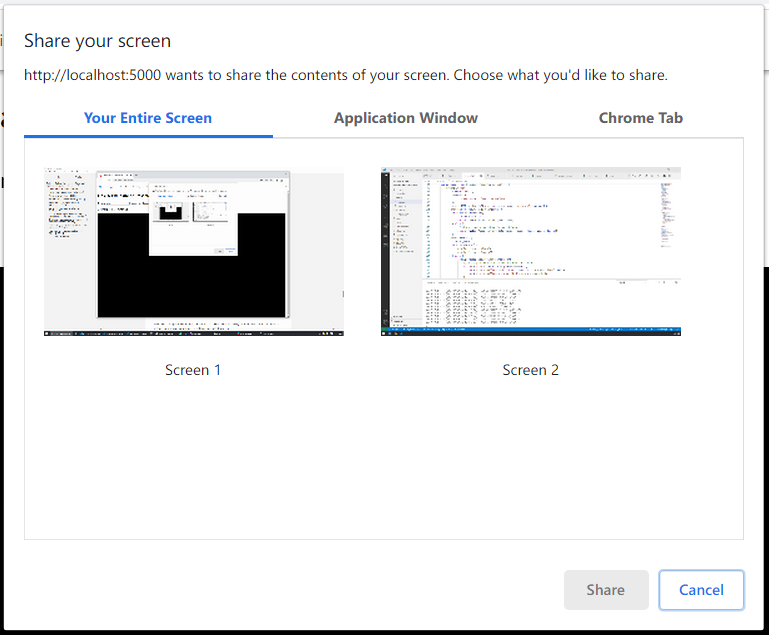Click the Cancel button
This screenshot has height=635, width=769.
[701, 590]
